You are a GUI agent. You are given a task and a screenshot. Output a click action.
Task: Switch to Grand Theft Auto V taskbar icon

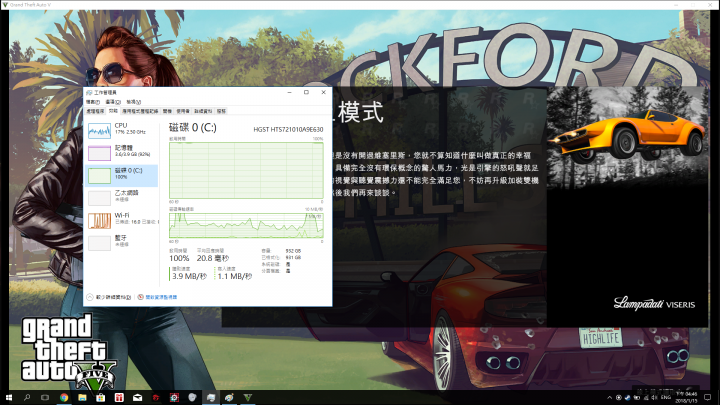248,398
